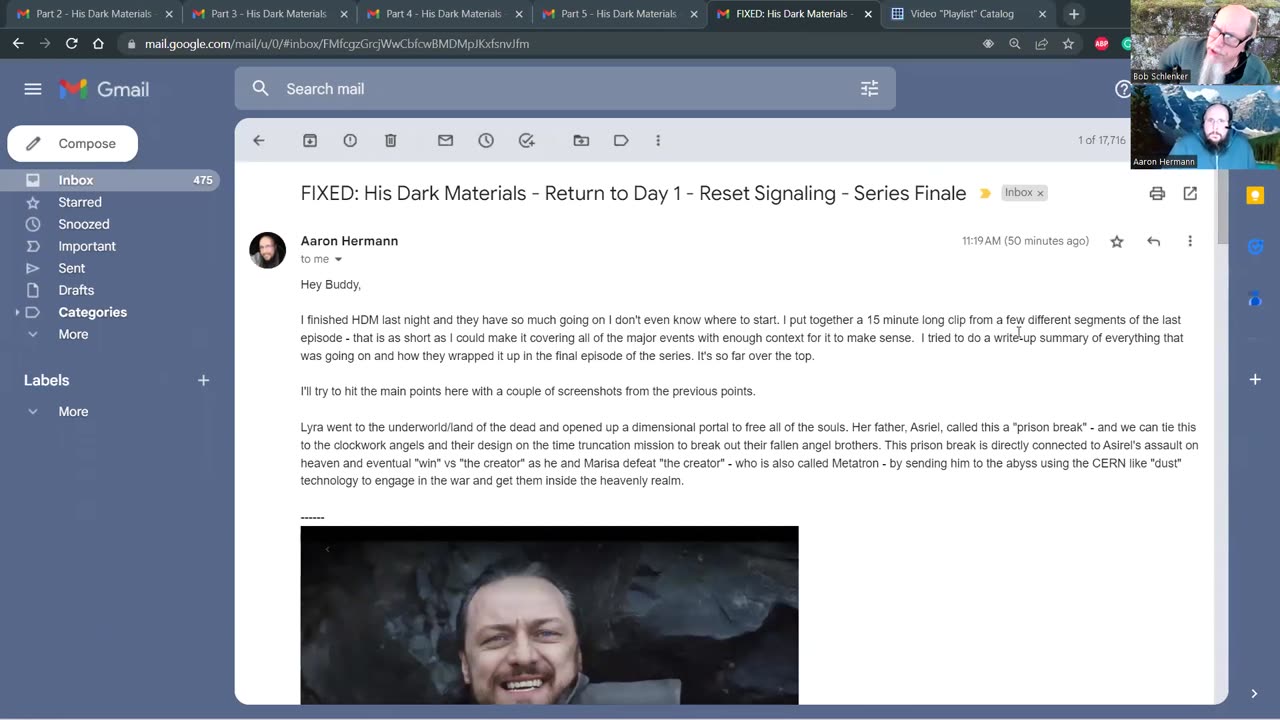This screenshot has width=1280, height=720.
Task: Open more options in email toolbar
Action: click(x=658, y=141)
